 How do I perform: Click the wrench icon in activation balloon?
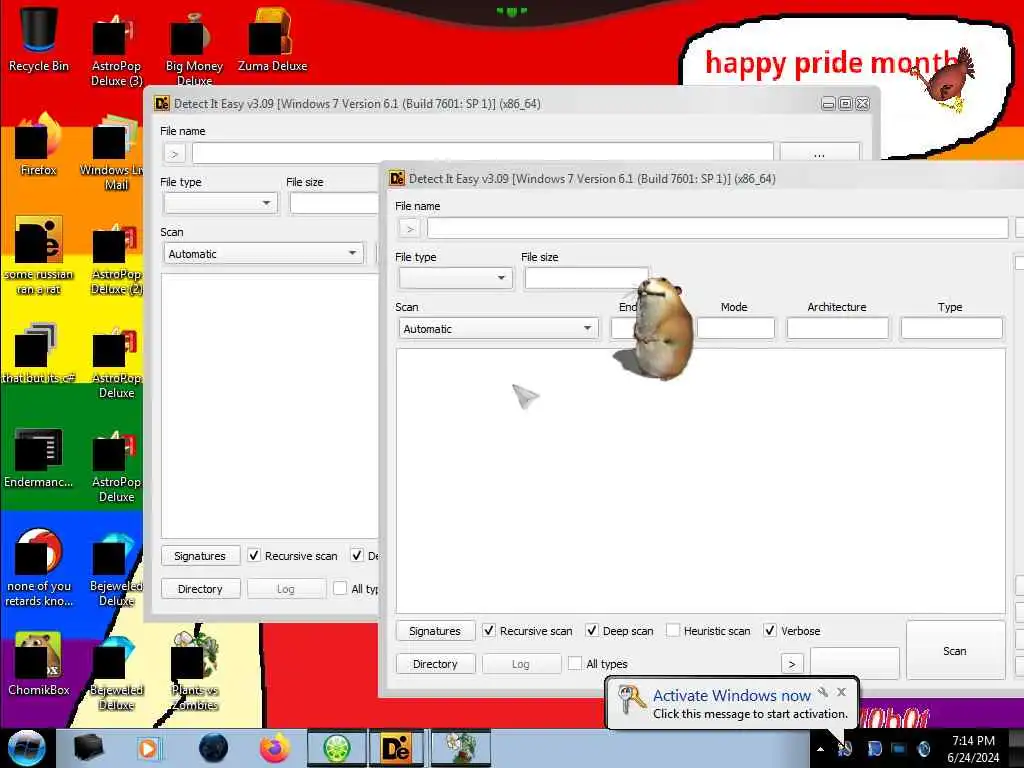coord(823,692)
